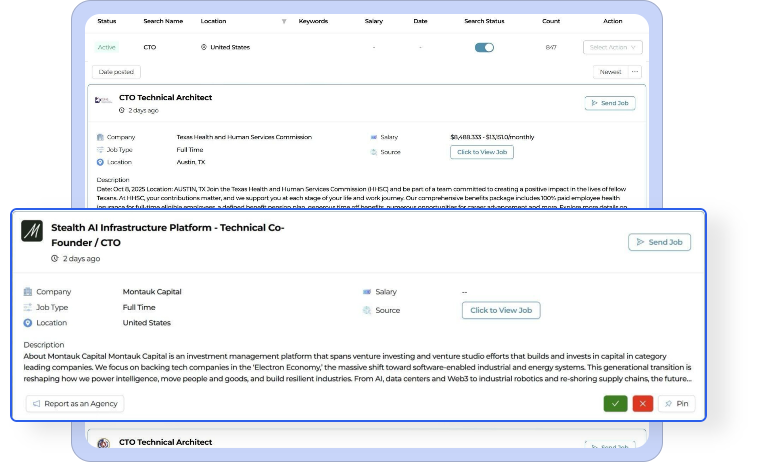Click the Montauk Capital company logo
The image size is (757, 462).
(32, 231)
